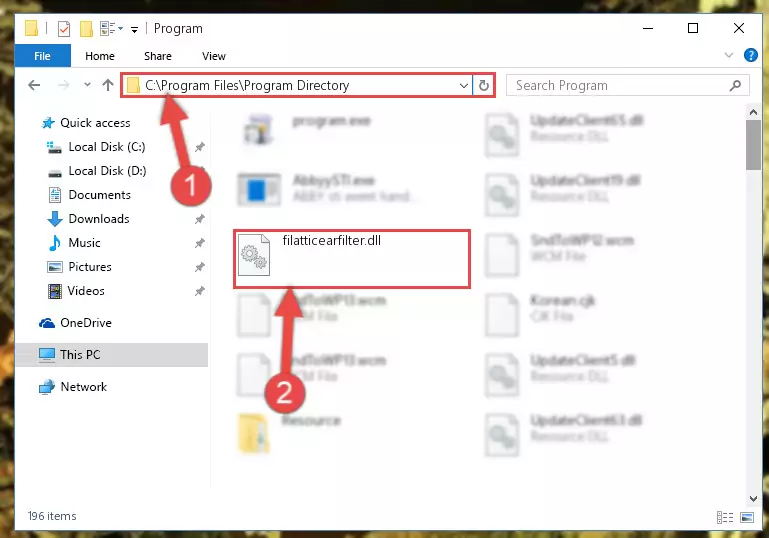Open the View ribbon tab
Viewport: 769px width, 538px height.
click(x=214, y=56)
